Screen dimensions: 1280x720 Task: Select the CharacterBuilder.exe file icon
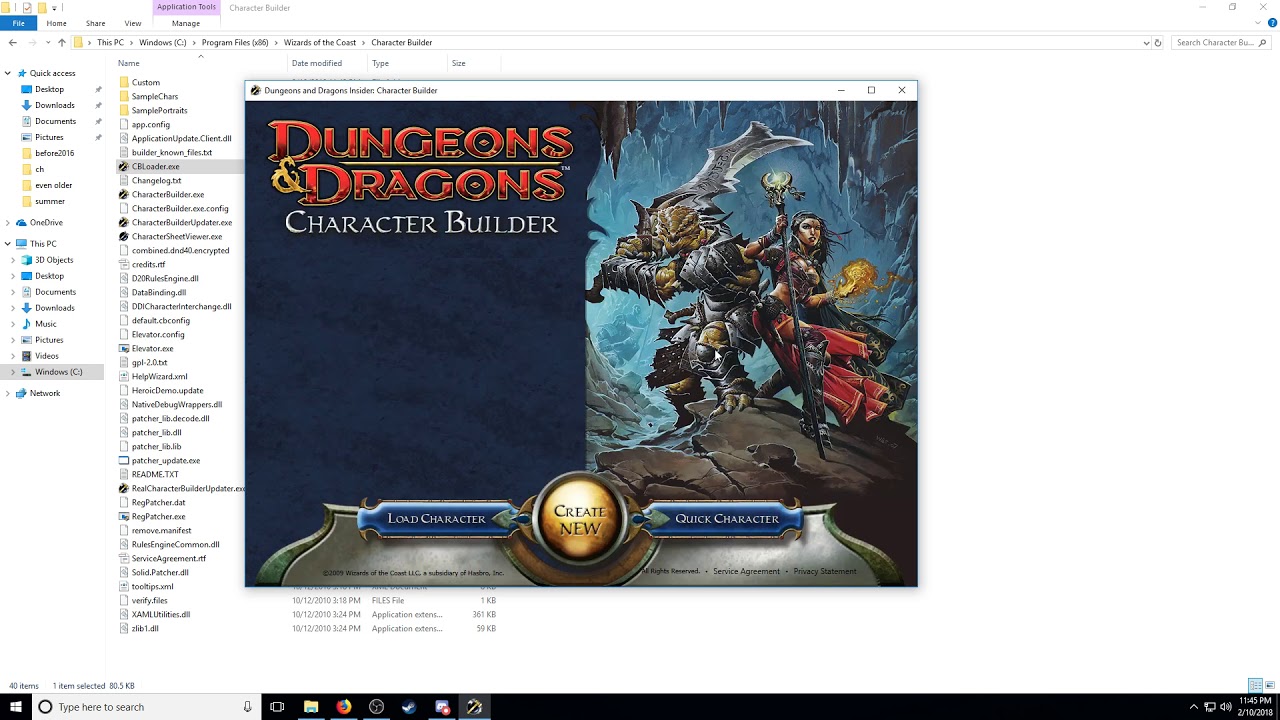(124, 195)
